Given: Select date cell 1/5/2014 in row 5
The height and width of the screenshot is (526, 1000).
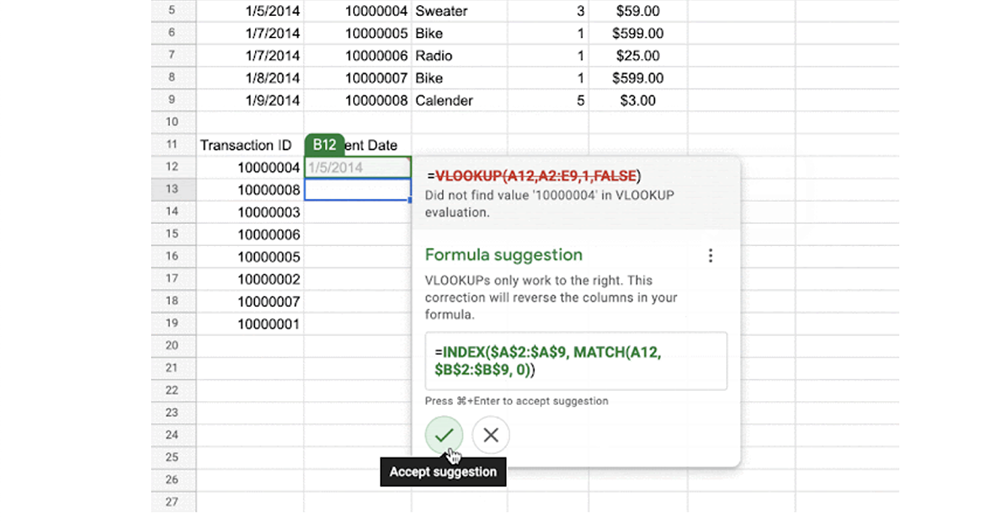Looking at the screenshot, I should click(x=250, y=11).
